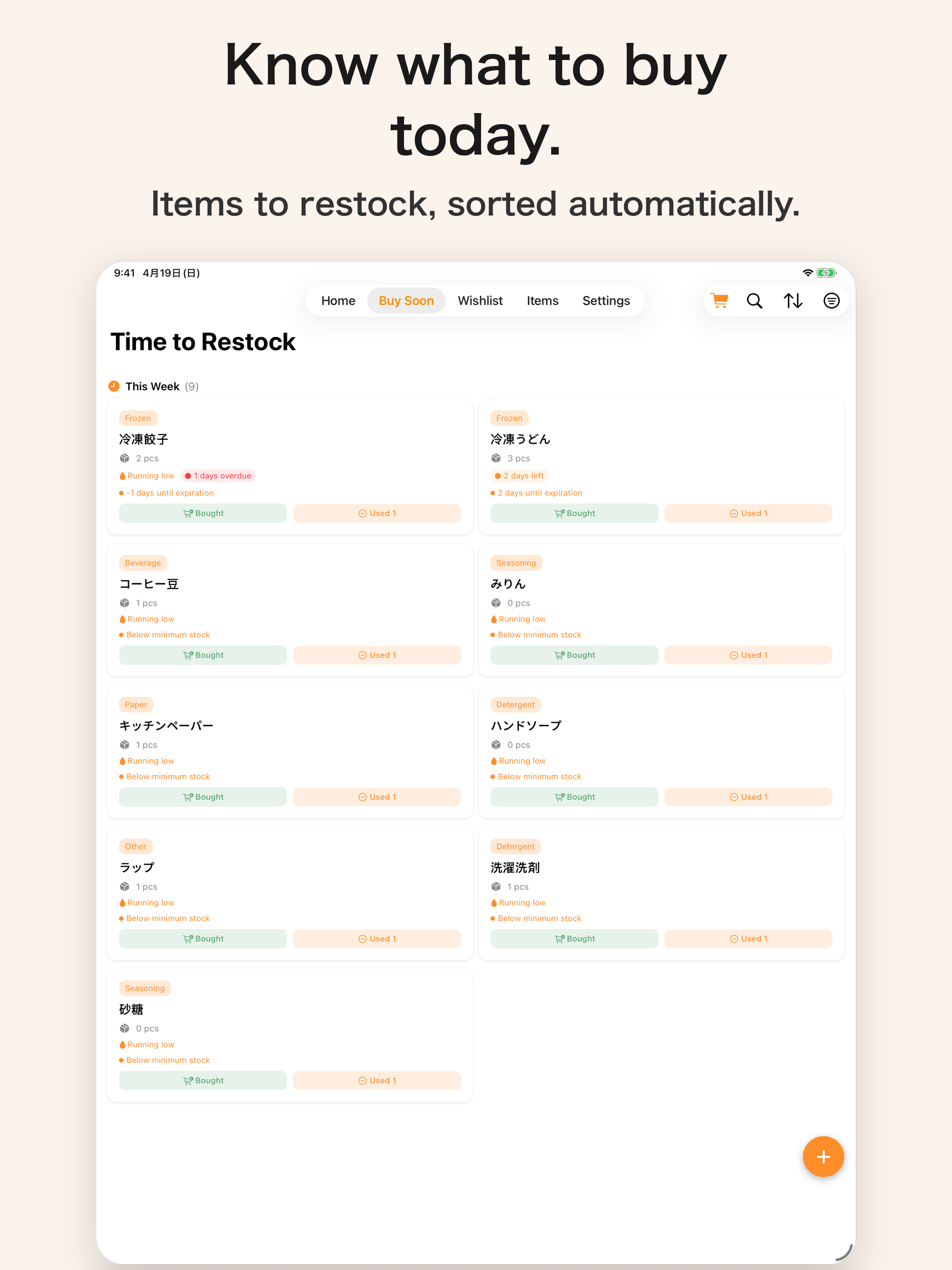Switch to the Wishlist tab
The height and width of the screenshot is (1270, 952).
coord(480,301)
